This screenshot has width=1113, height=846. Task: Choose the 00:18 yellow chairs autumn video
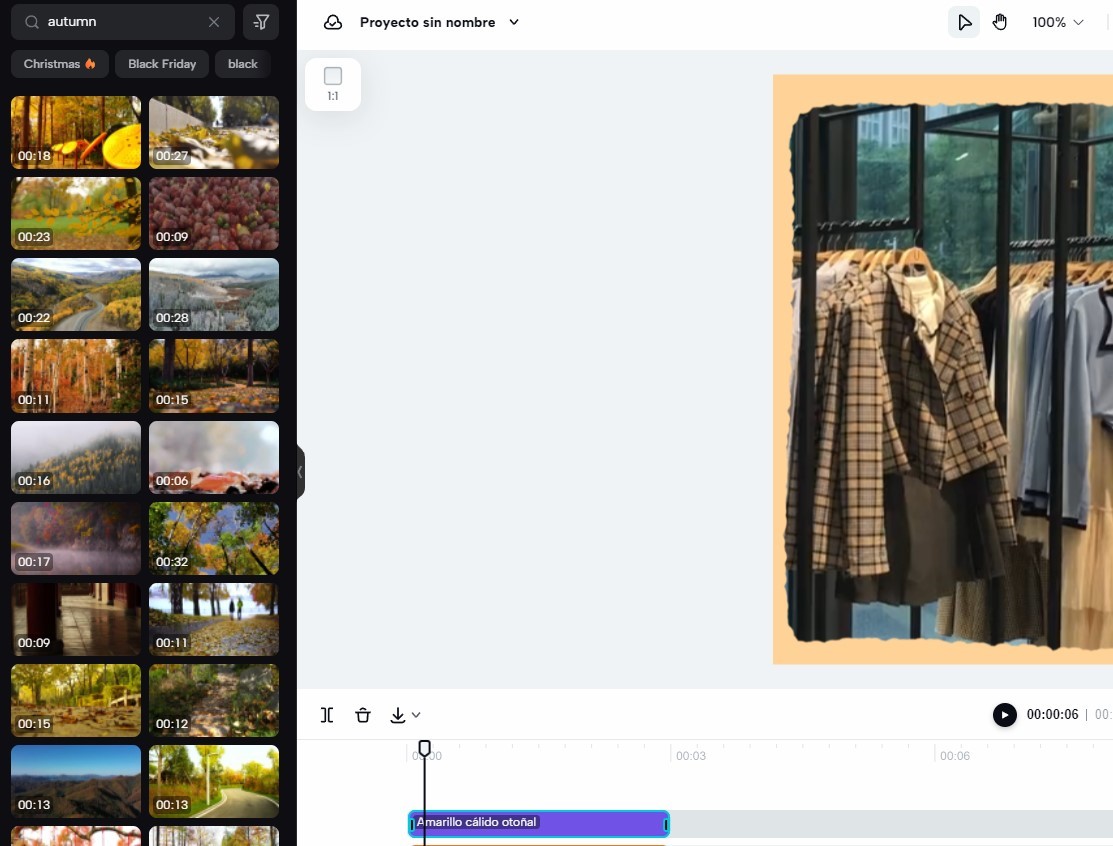coord(76,133)
